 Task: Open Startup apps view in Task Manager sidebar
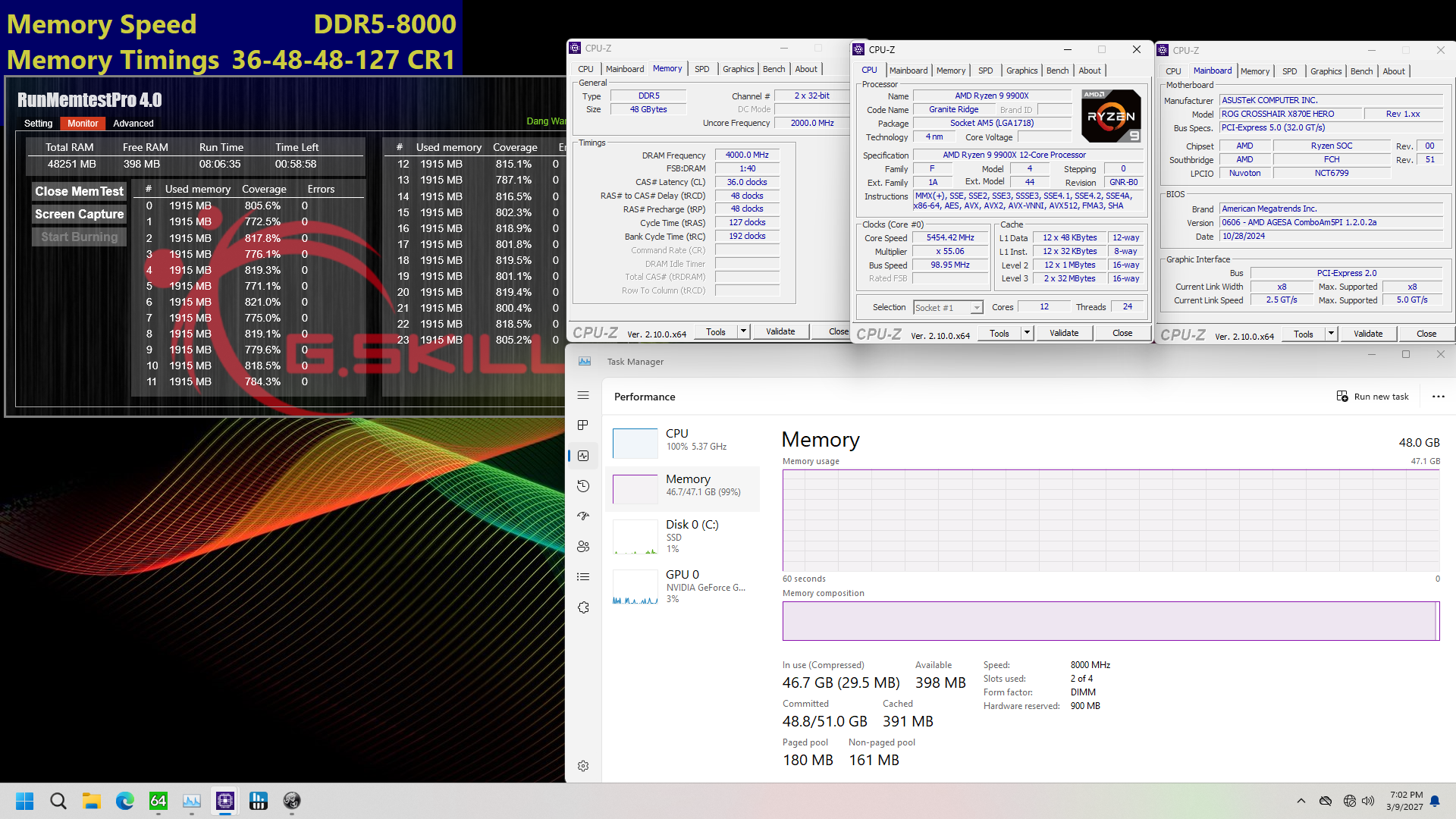[x=583, y=516]
